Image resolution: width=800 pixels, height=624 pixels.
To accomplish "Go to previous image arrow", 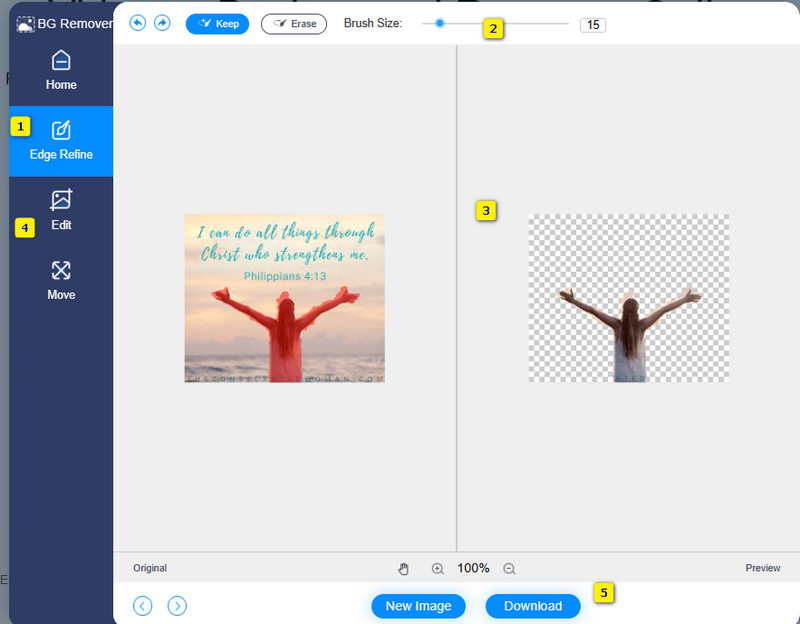I will [x=143, y=605].
